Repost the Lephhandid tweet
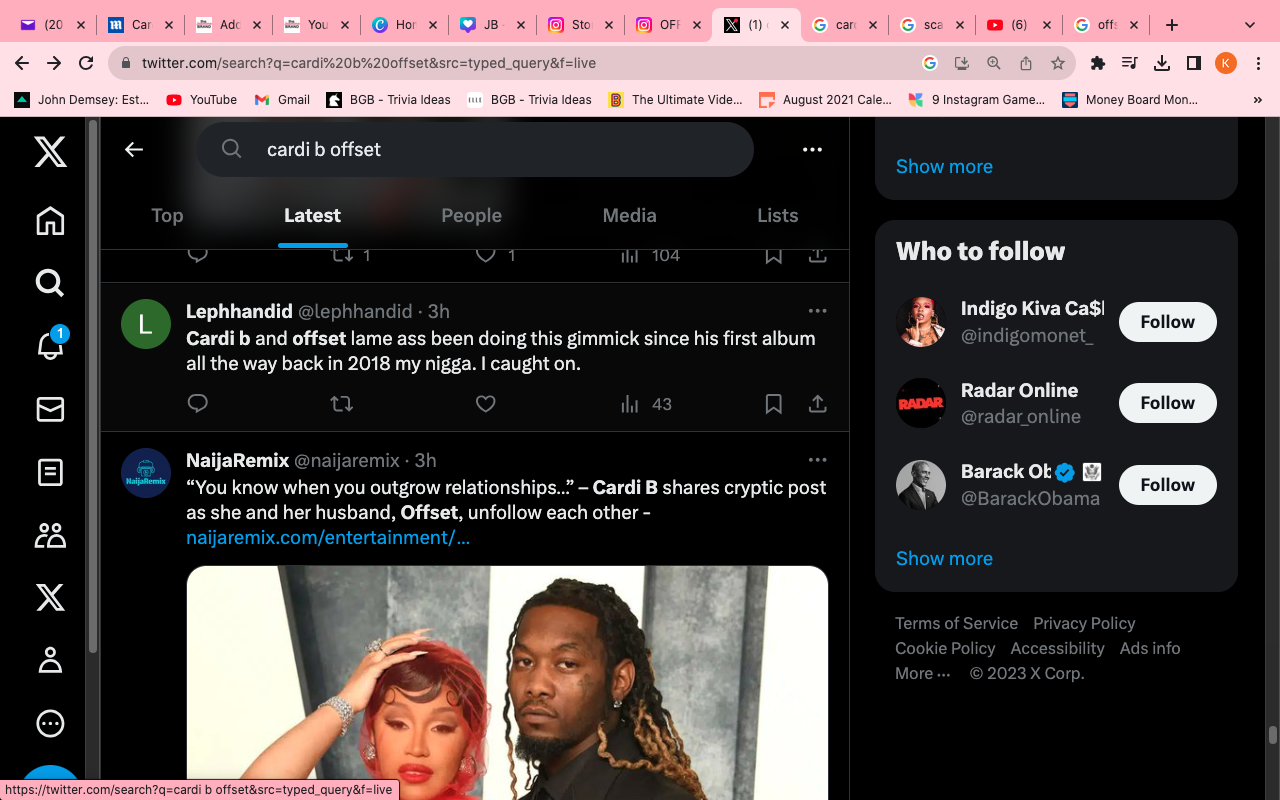Screen dimensions: 1280x800 pyautogui.click(x=342, y=404)
